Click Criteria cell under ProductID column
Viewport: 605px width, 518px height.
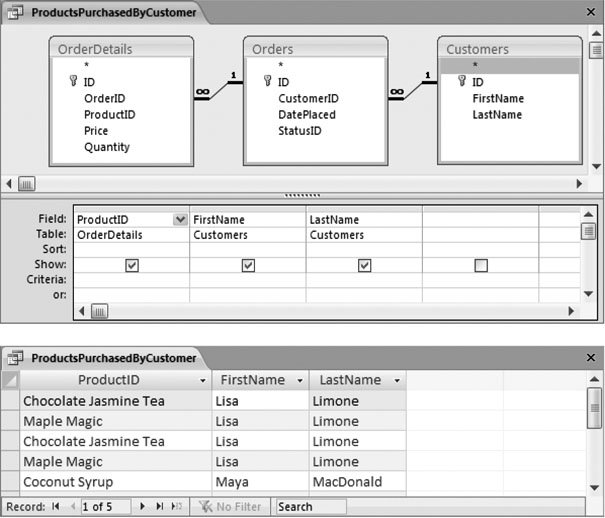click(132, 280)
